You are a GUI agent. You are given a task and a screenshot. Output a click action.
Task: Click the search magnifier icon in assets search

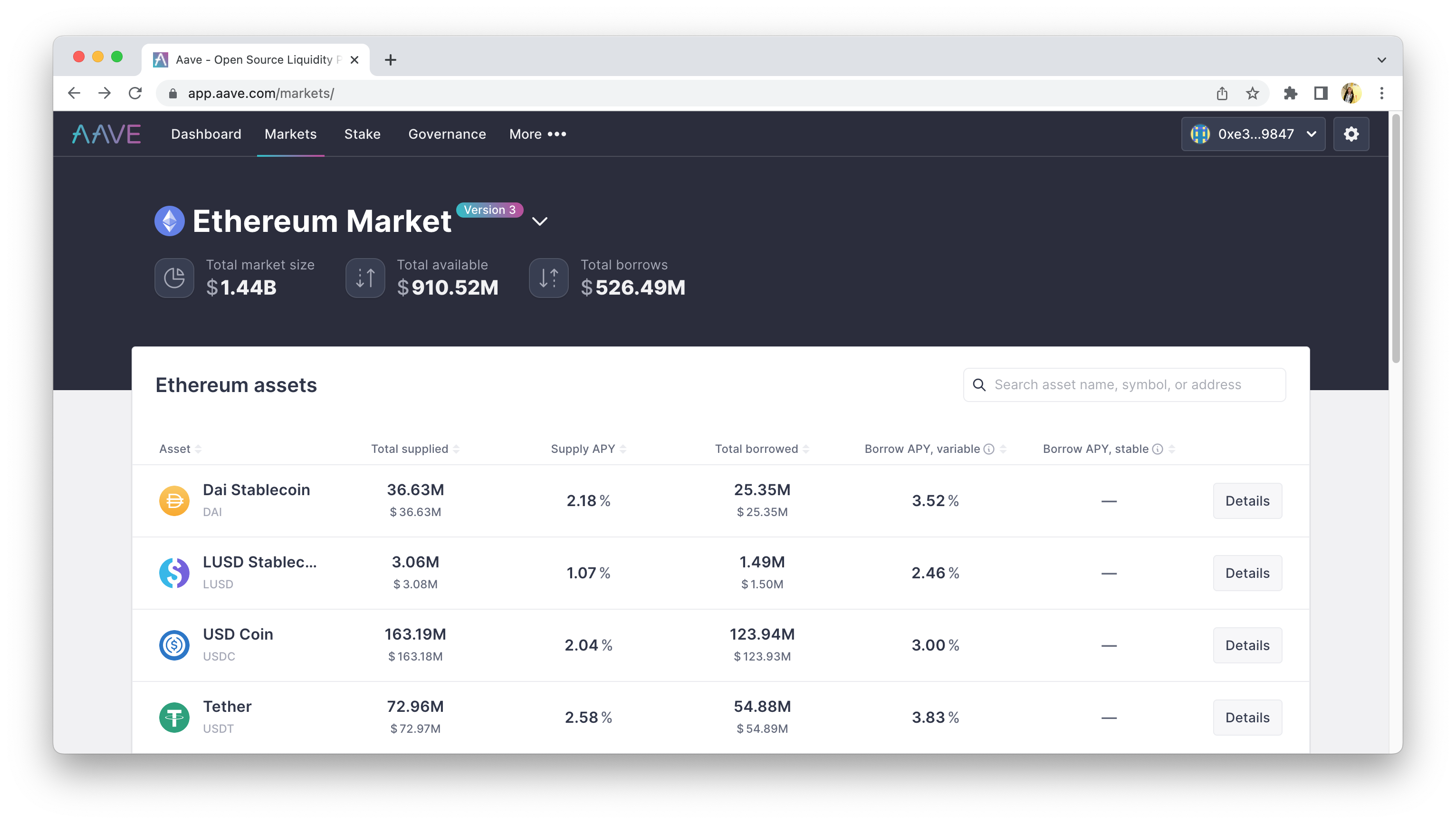pos(979,385)
